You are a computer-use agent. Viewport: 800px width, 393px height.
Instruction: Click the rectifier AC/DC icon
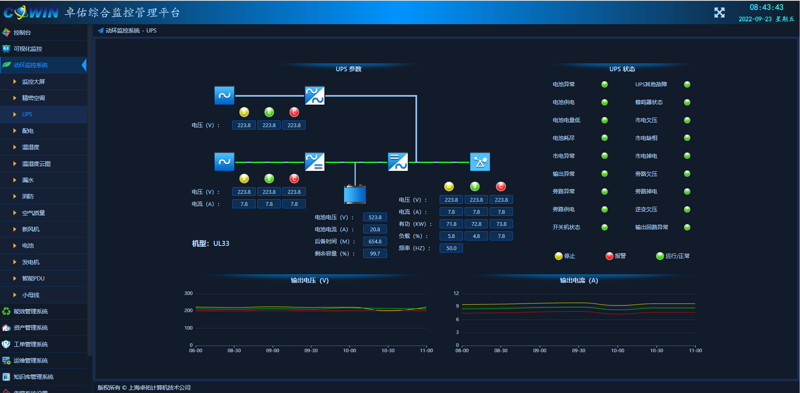click(315, 162)
